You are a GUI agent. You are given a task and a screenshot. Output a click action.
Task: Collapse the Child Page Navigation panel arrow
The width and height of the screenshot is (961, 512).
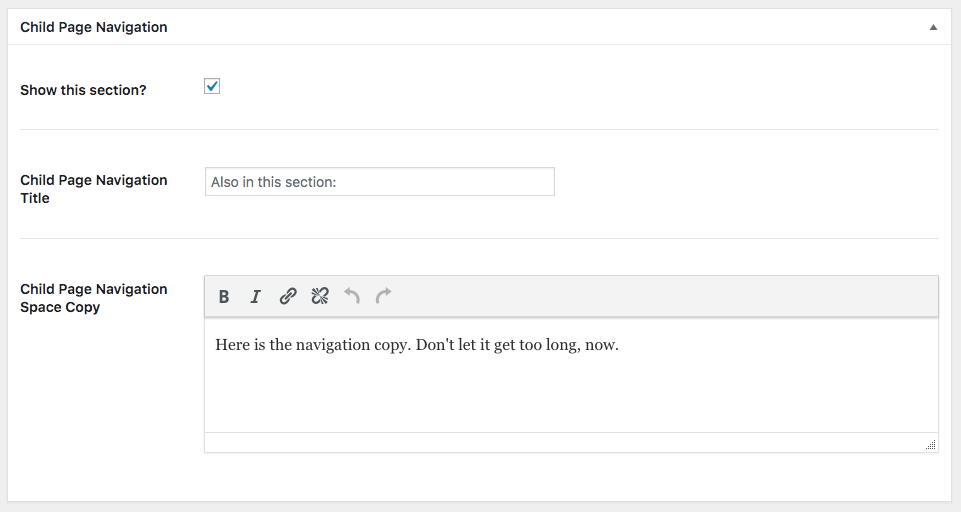(x=933, y=27)
